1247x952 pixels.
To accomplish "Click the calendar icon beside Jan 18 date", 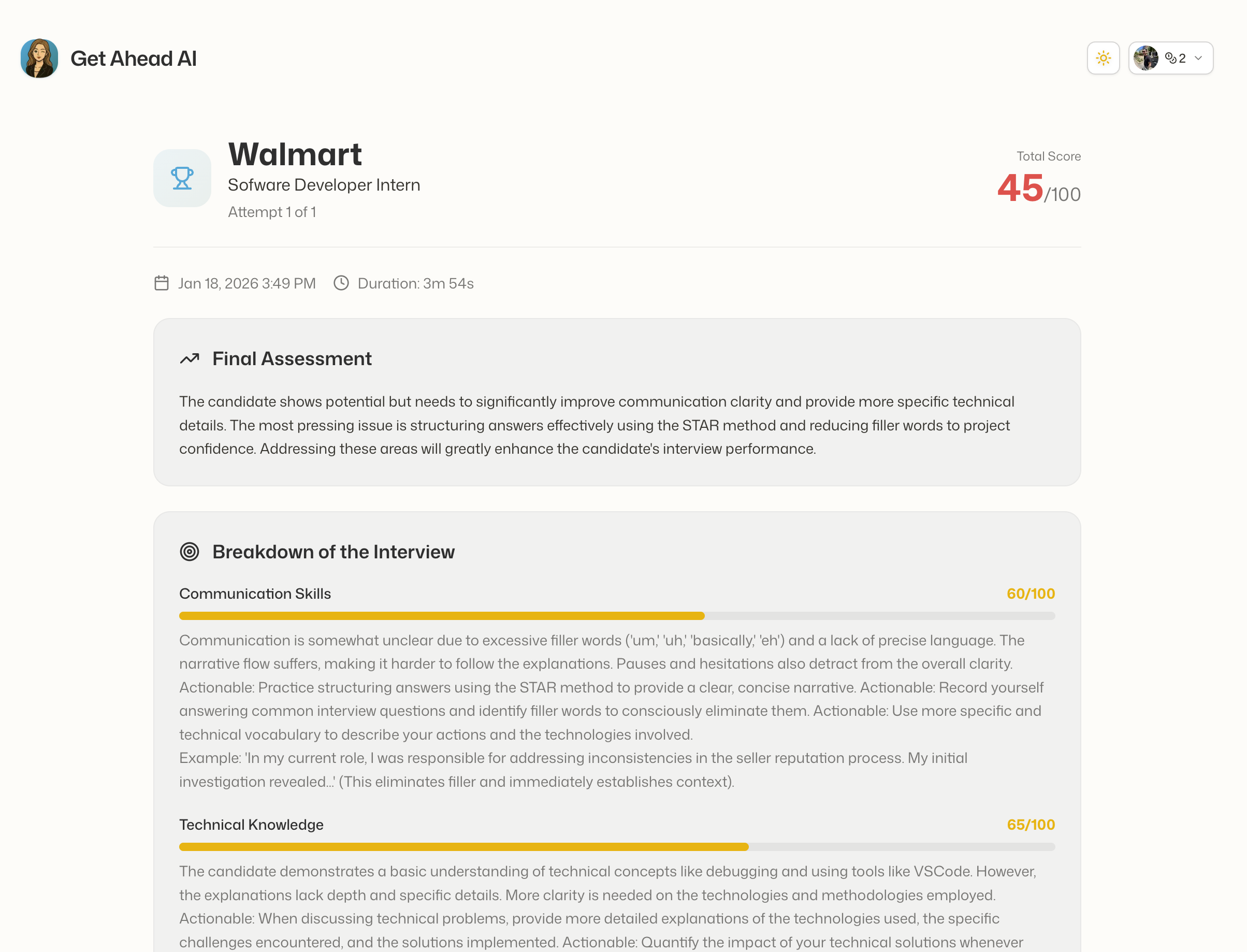I will (x=162, y=283).
